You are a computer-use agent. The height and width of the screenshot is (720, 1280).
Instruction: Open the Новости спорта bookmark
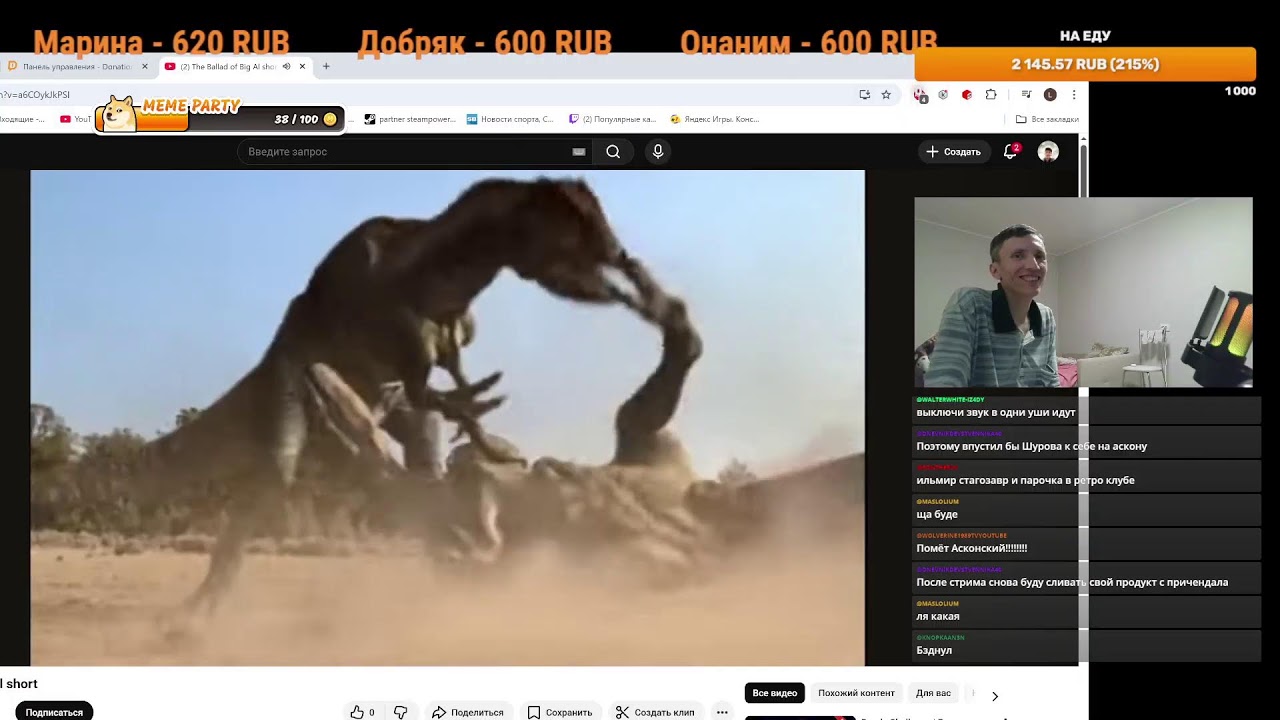click(x=510, y=119)
